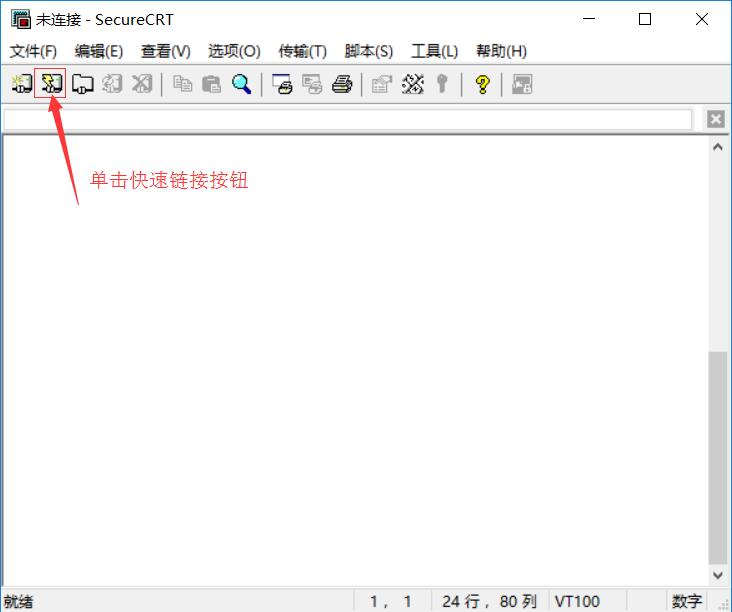Click the printer icon
732x612 pixels.
click(342, 84)
